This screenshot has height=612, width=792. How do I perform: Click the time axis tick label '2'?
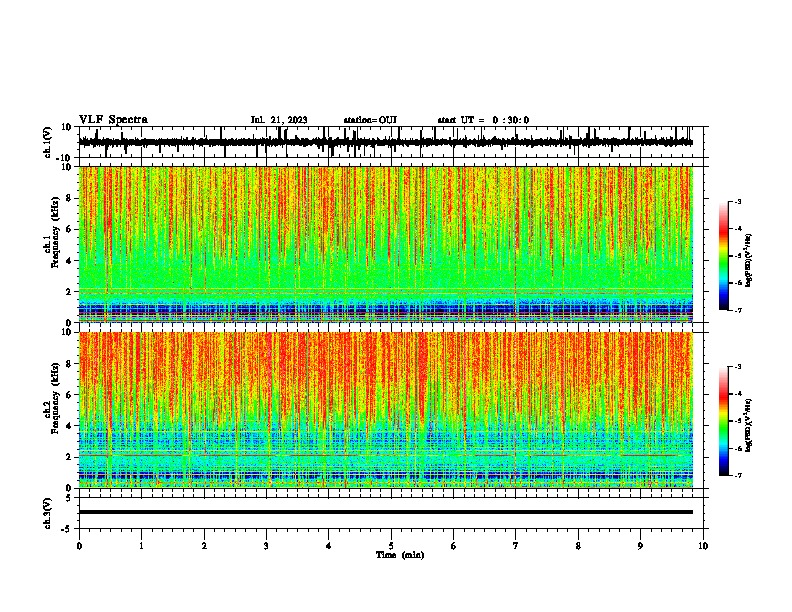click(204, 546)
